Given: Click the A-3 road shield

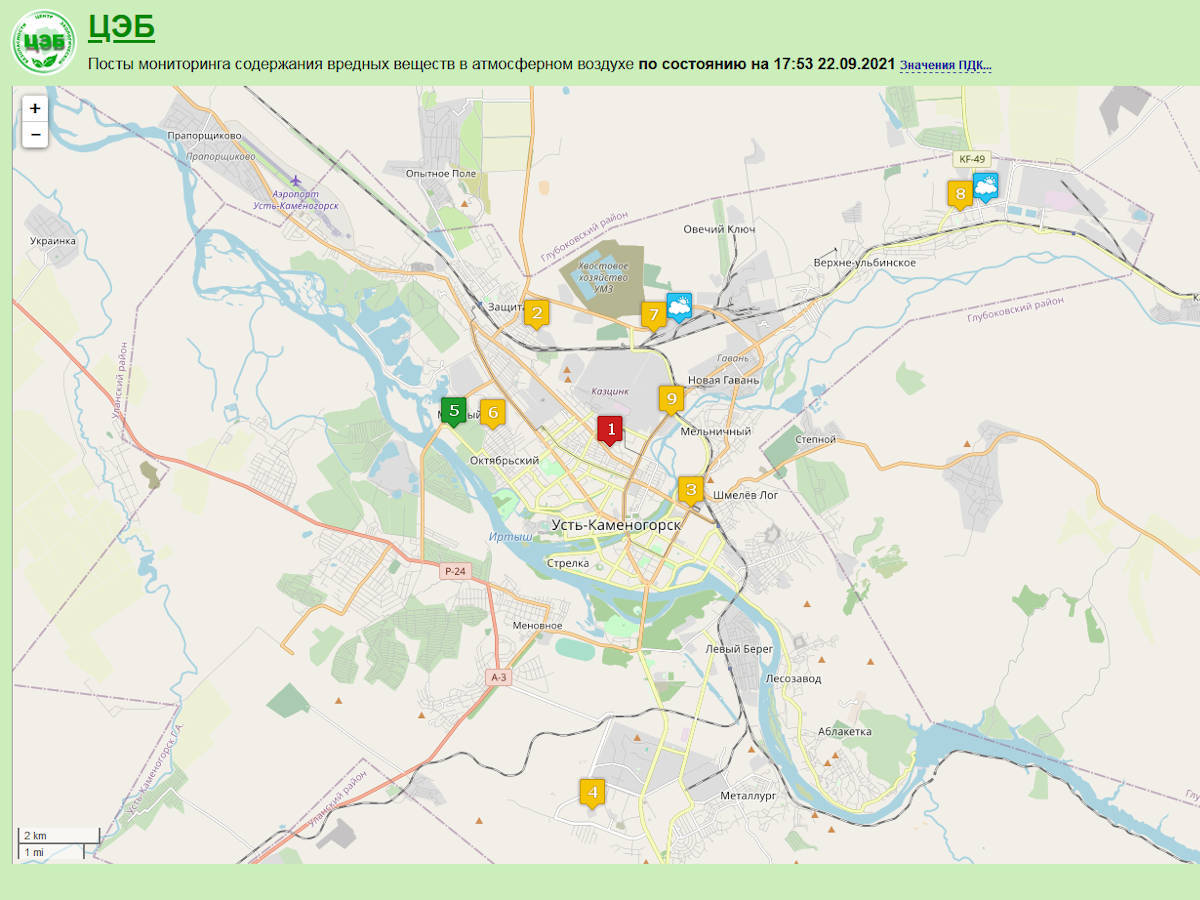Looking at the screenshot, I should pos(500,677).
